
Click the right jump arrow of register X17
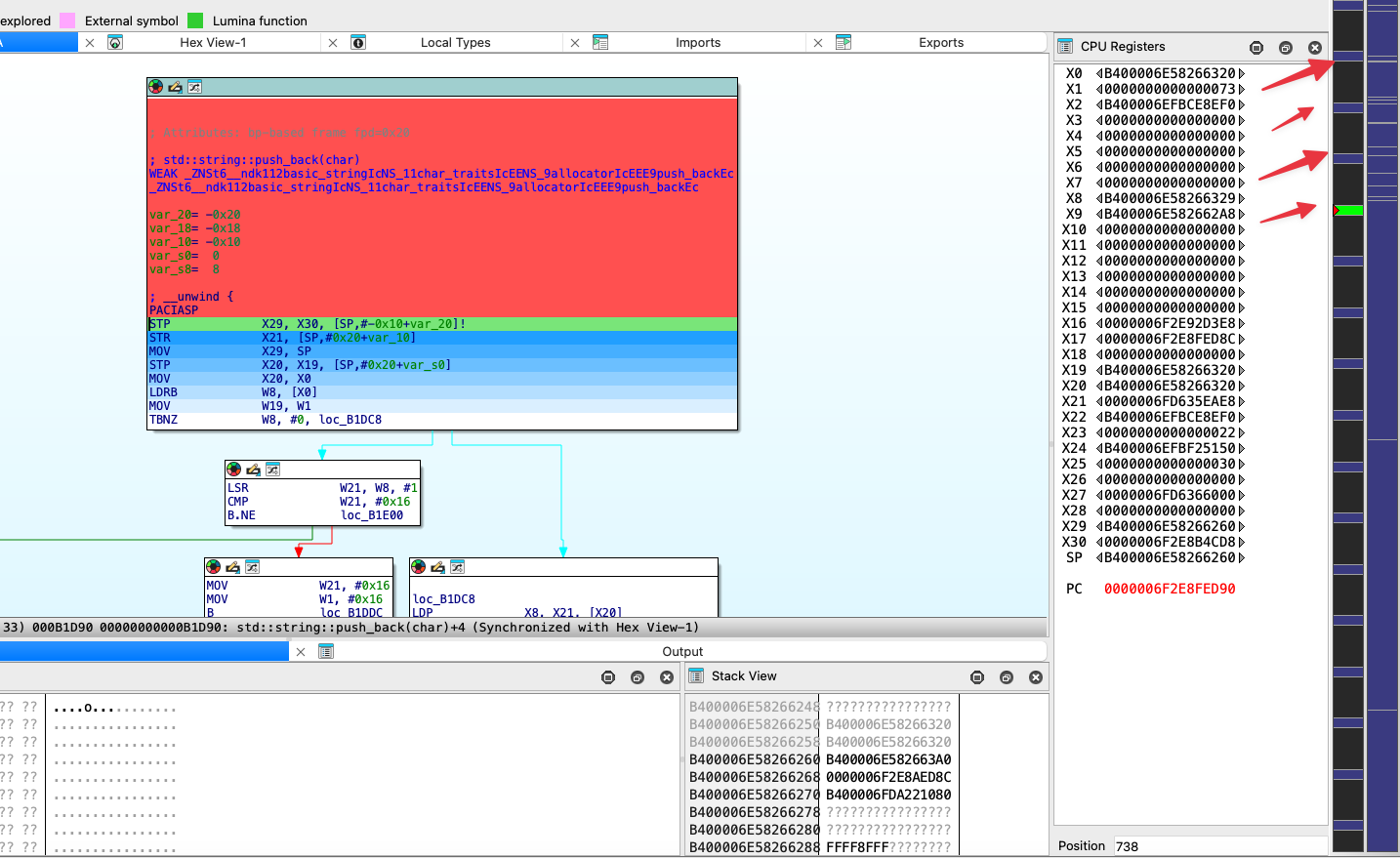click(1242, 340)
